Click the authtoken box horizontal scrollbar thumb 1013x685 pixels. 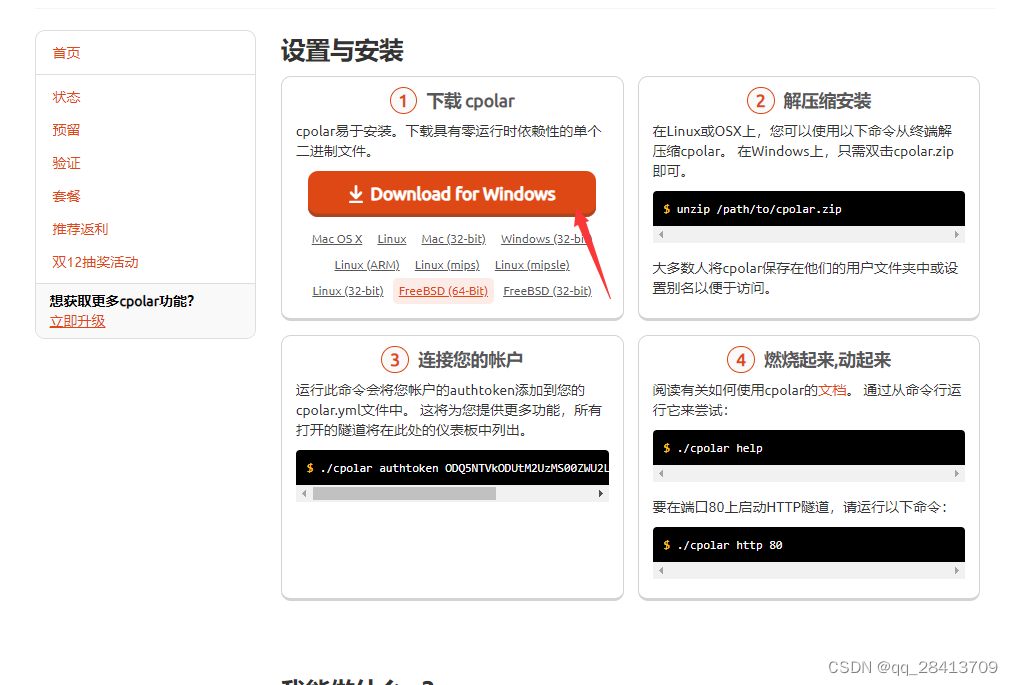pos(404,494)
